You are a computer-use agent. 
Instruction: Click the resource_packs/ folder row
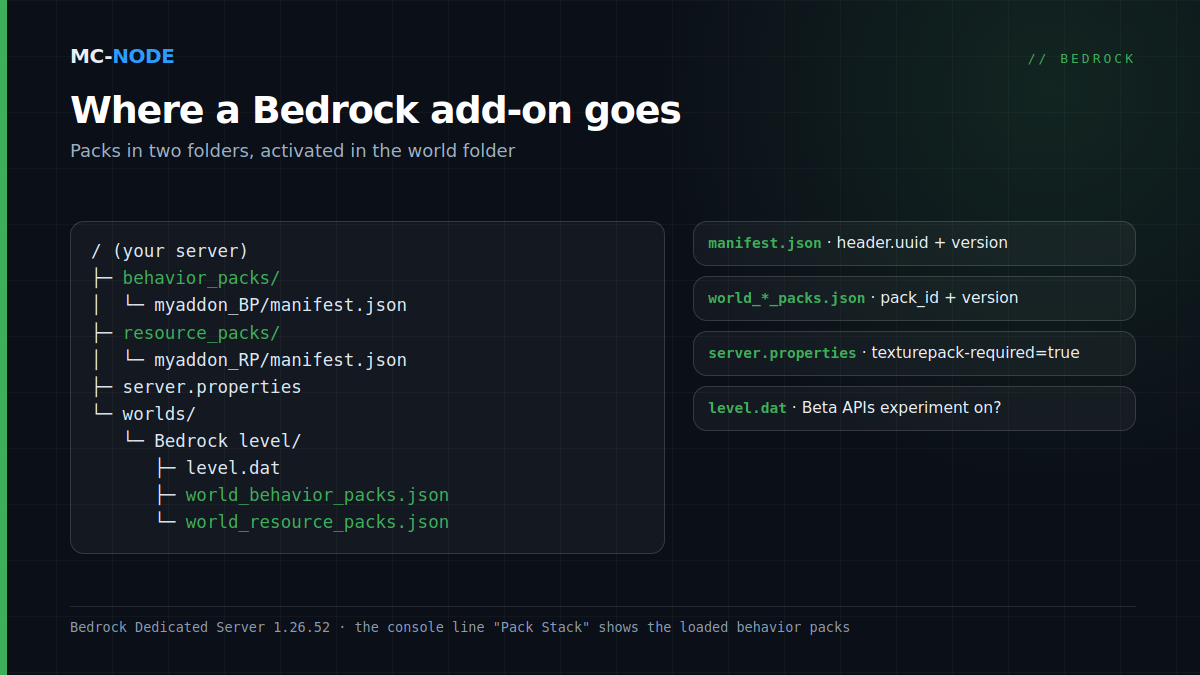[x=201, y=332]
